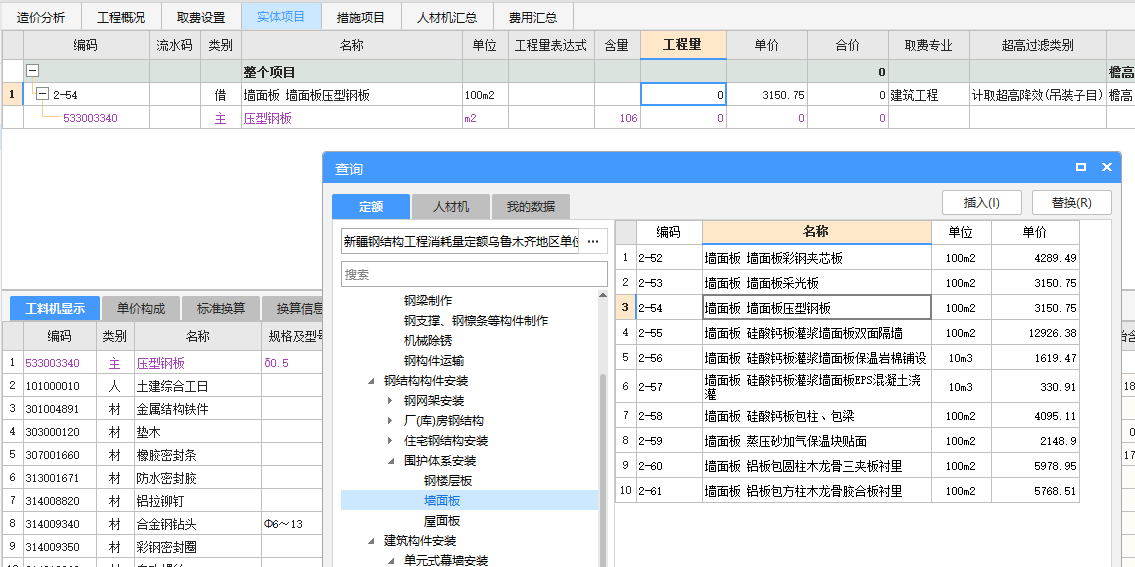The height and width of the screenshot is (567, 1135).
Task: Click the 插入(I) button
Action: [982, 203]
